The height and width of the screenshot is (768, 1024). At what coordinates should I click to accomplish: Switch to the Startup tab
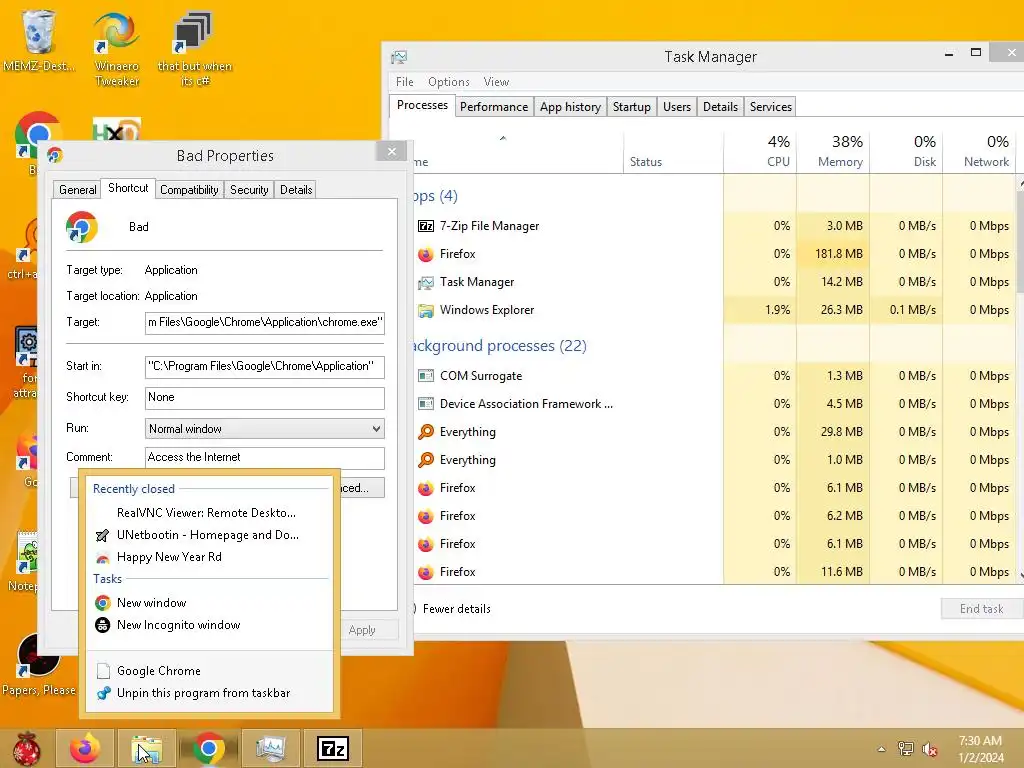tap(632, 107)
